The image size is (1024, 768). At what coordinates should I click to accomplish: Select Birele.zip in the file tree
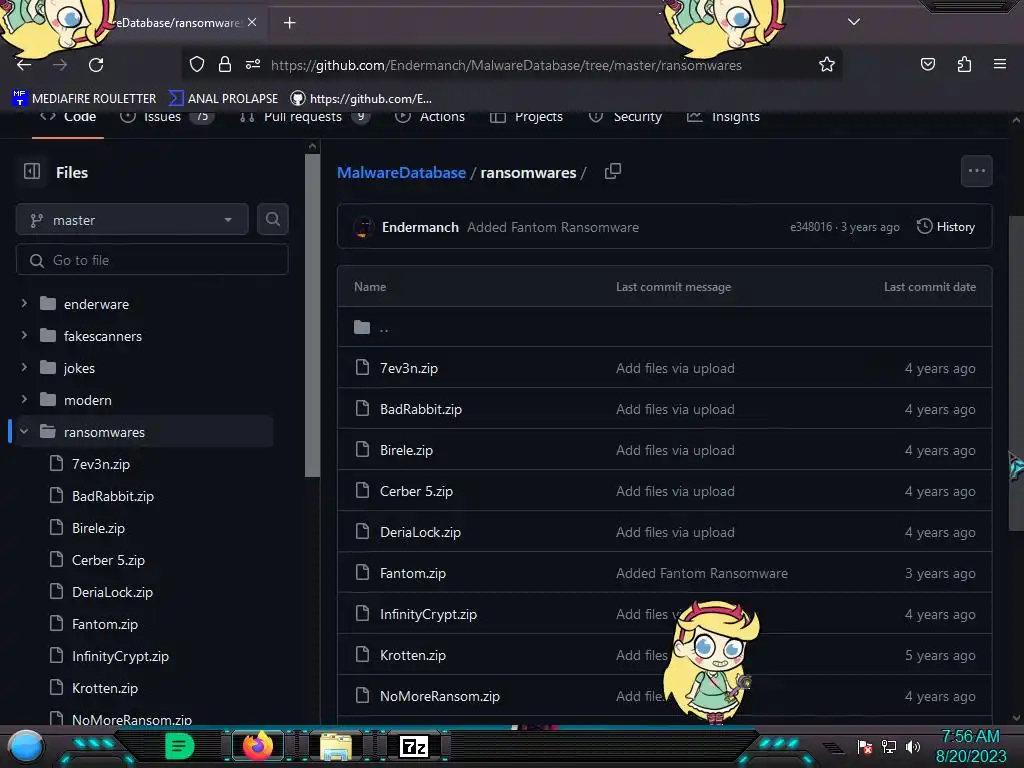[98, 528]
